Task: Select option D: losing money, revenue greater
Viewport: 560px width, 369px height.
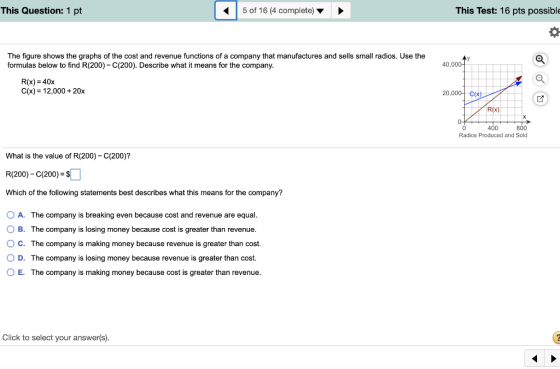Action: coord(11,258)
